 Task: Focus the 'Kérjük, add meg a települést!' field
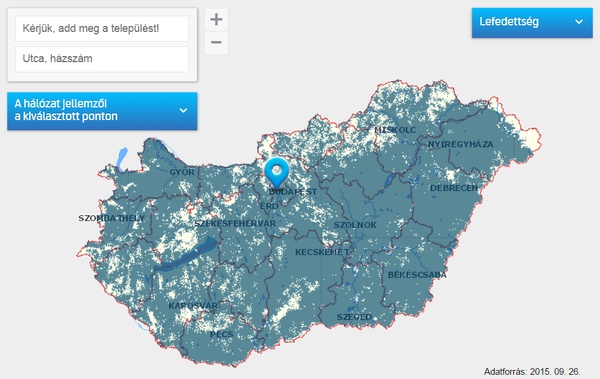(x=102, y=28)
